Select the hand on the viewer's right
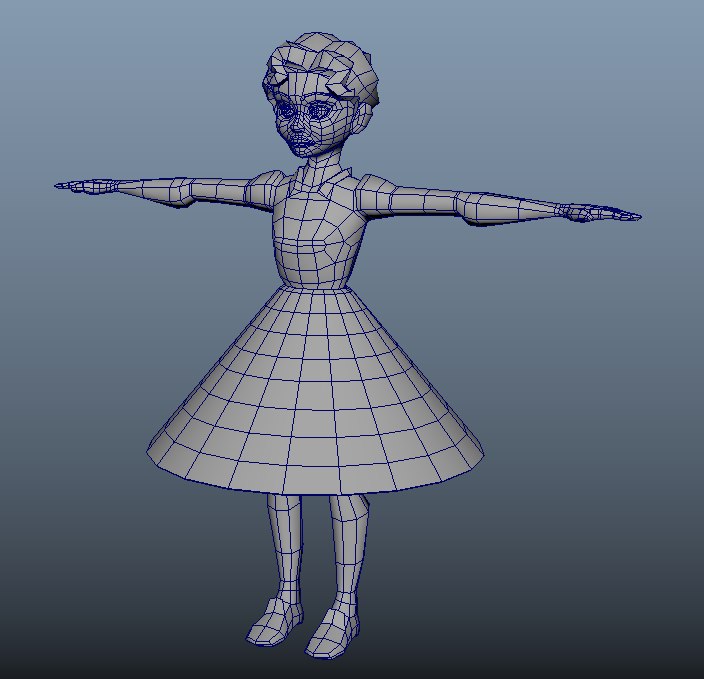 click(x=600, y=213)
